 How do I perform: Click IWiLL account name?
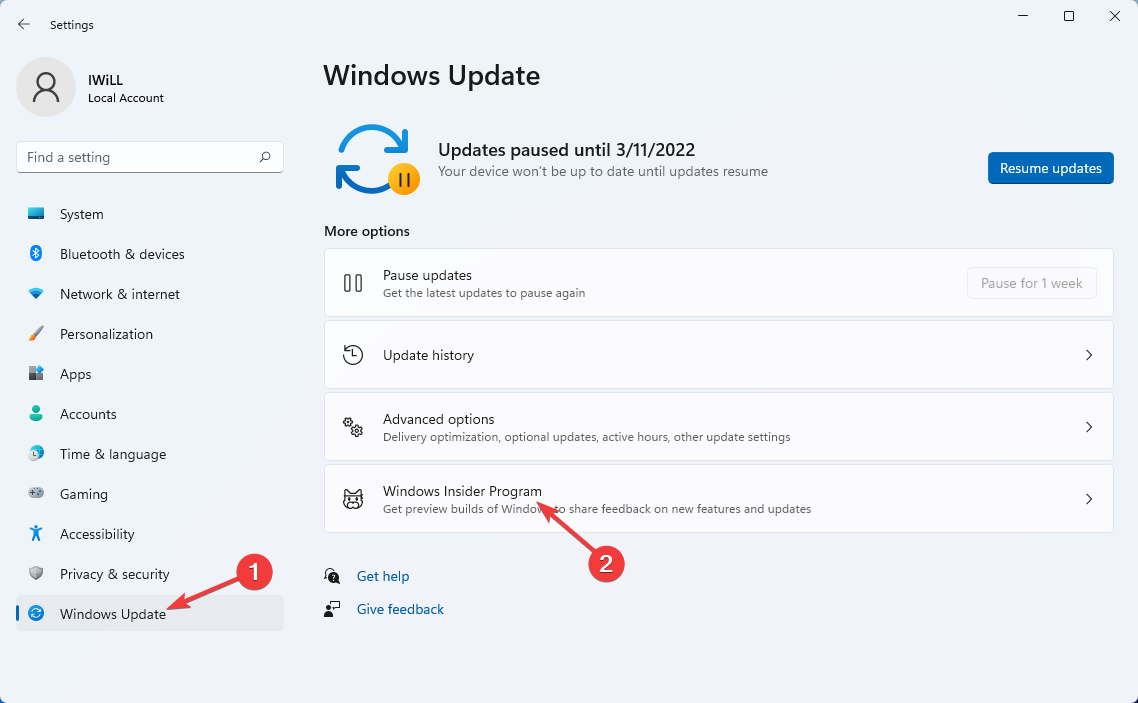click(105, 80)
